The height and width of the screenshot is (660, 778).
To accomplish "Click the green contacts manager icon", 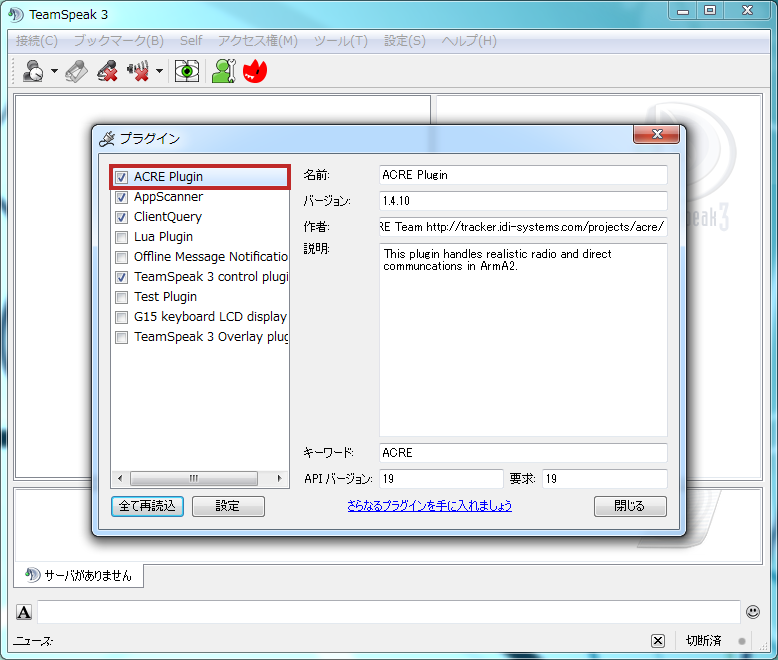I will point(224,71).
